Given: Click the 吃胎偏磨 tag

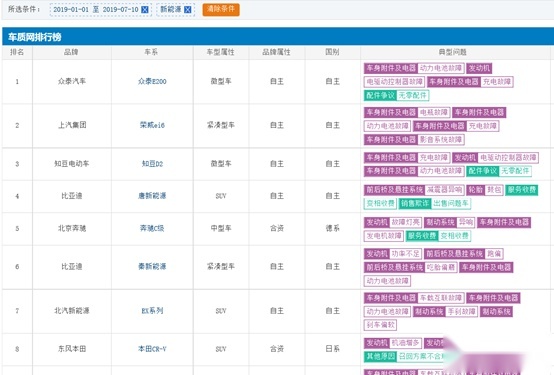Looking at the screenshot, I should click(441, 267).
